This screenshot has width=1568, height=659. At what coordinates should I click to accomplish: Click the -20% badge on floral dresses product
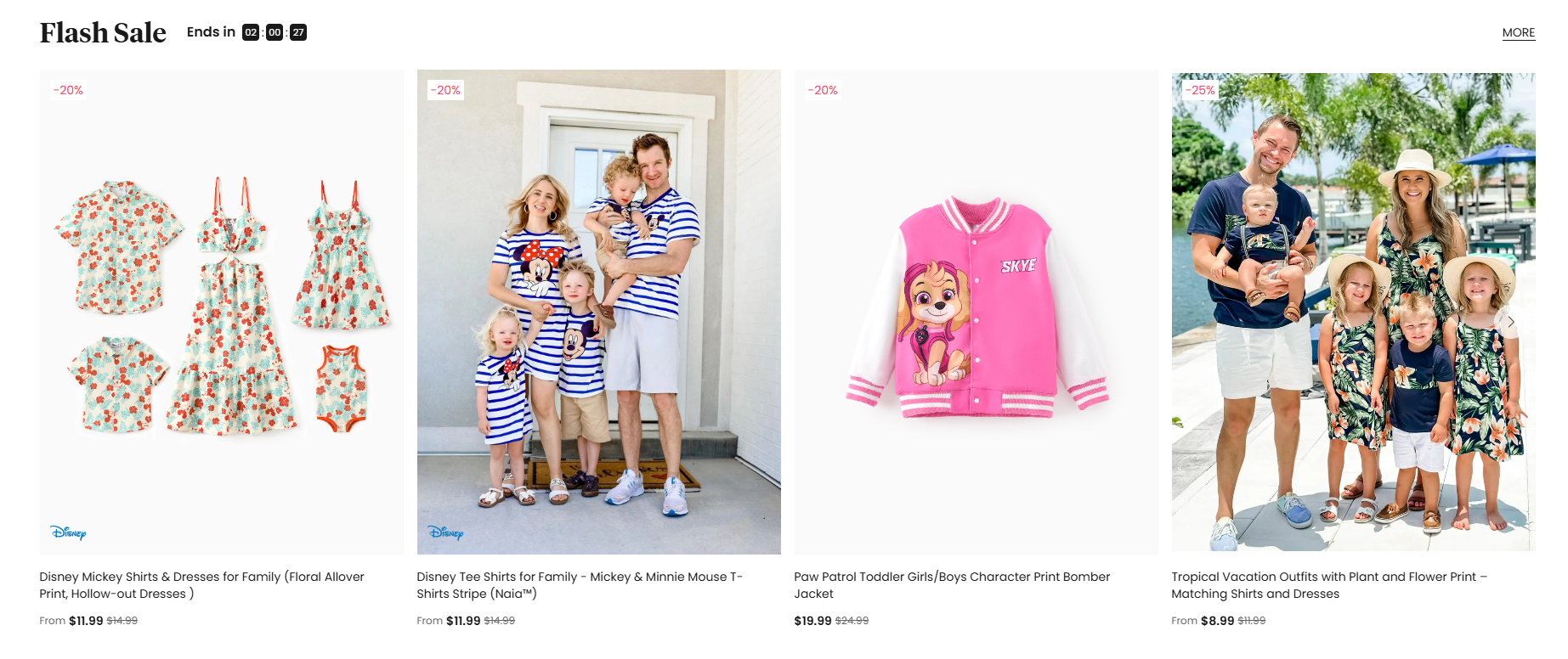coord(68,90)
